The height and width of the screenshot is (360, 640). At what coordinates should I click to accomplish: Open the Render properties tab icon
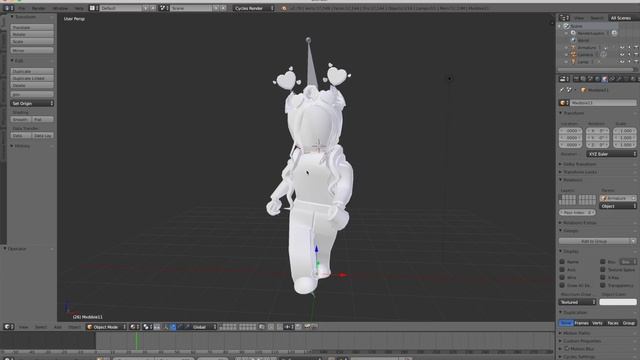point(576,79)
